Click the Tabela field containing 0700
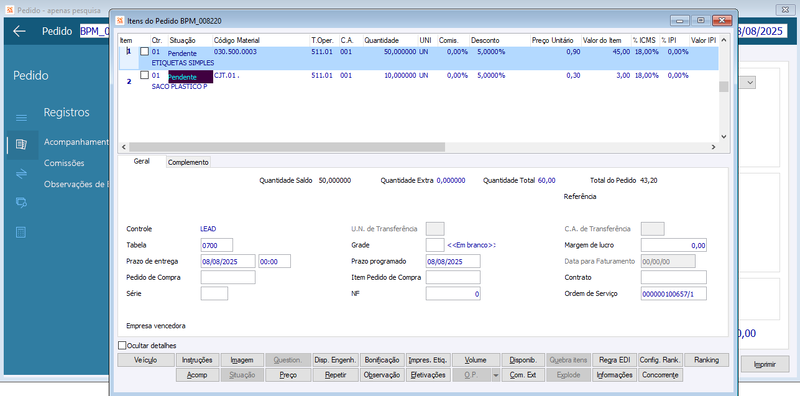 point(217,245)
